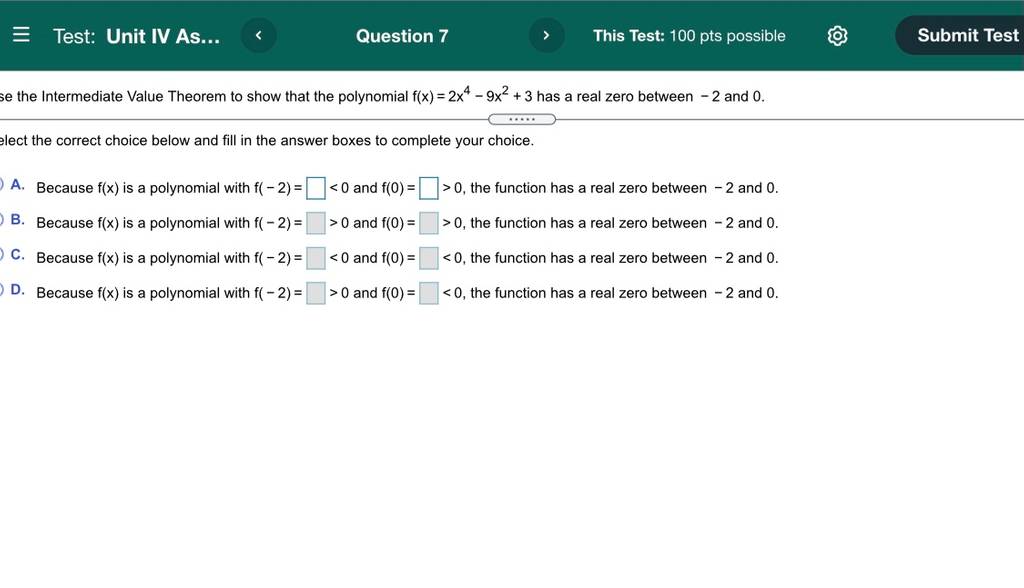Click the Unit IV As... test title
Image resolution: width=1024 pixels, height=588 pixels.
point(163,36)
